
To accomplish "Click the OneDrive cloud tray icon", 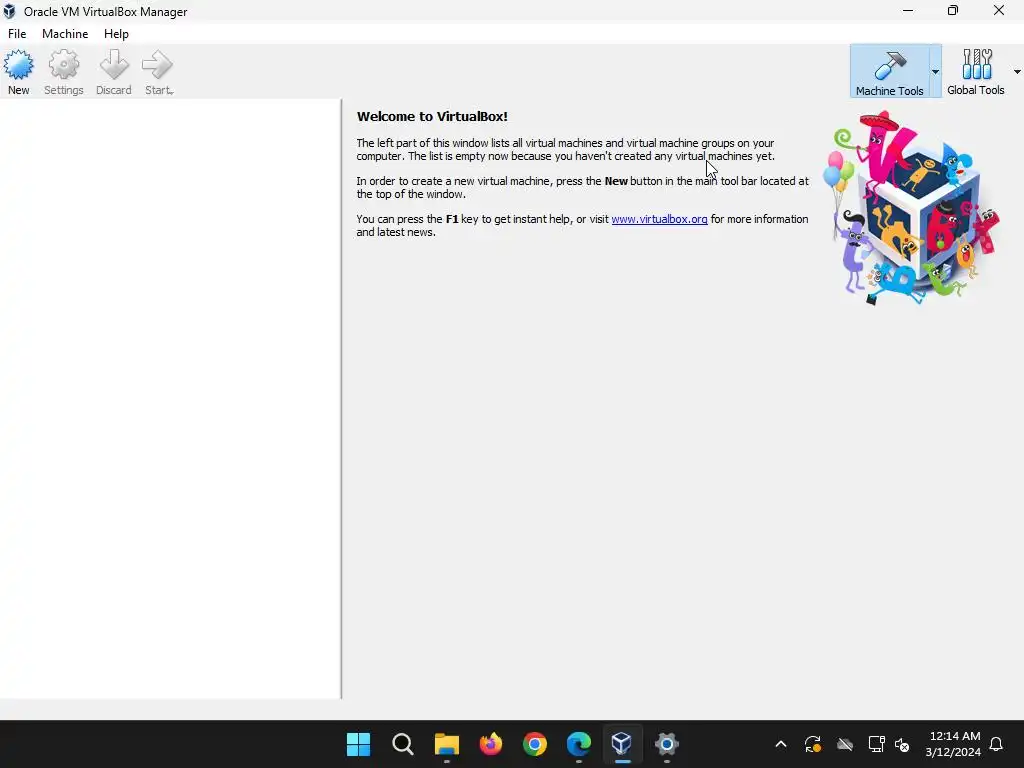I will [x=845, y=744].
